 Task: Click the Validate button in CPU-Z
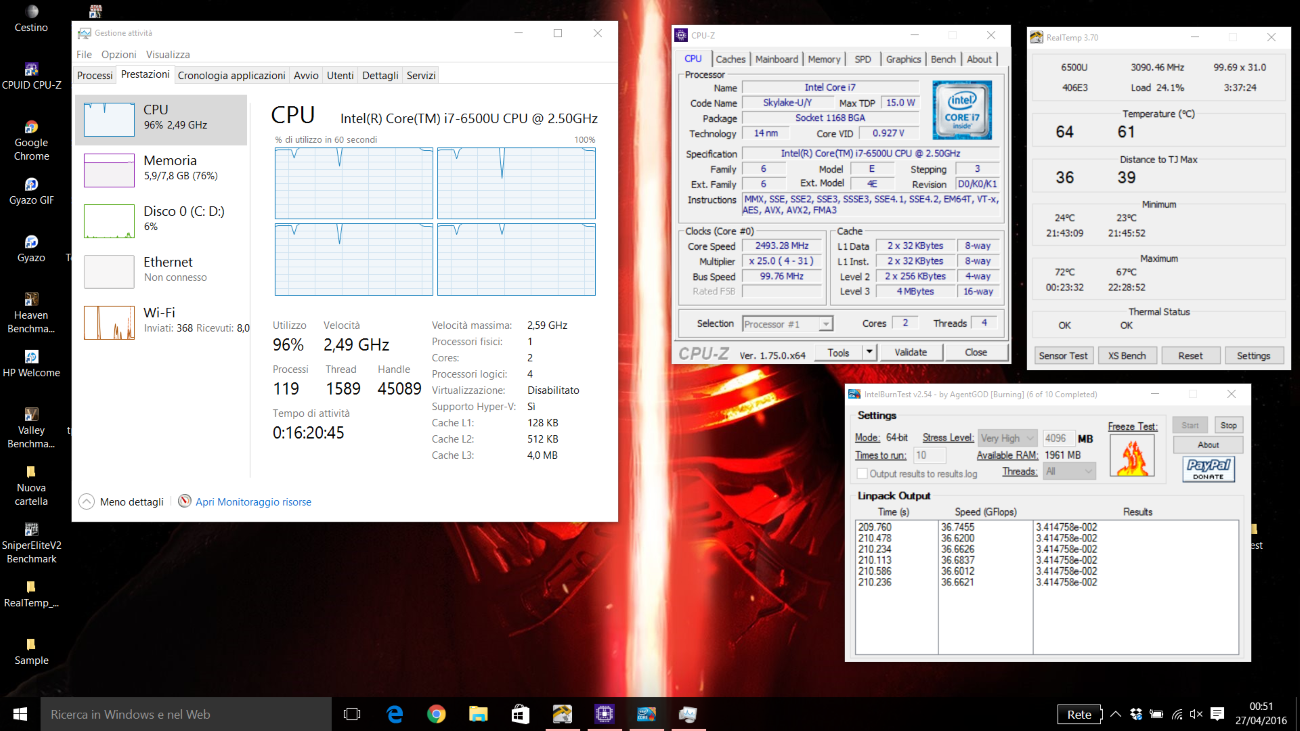tap(911, 352)
